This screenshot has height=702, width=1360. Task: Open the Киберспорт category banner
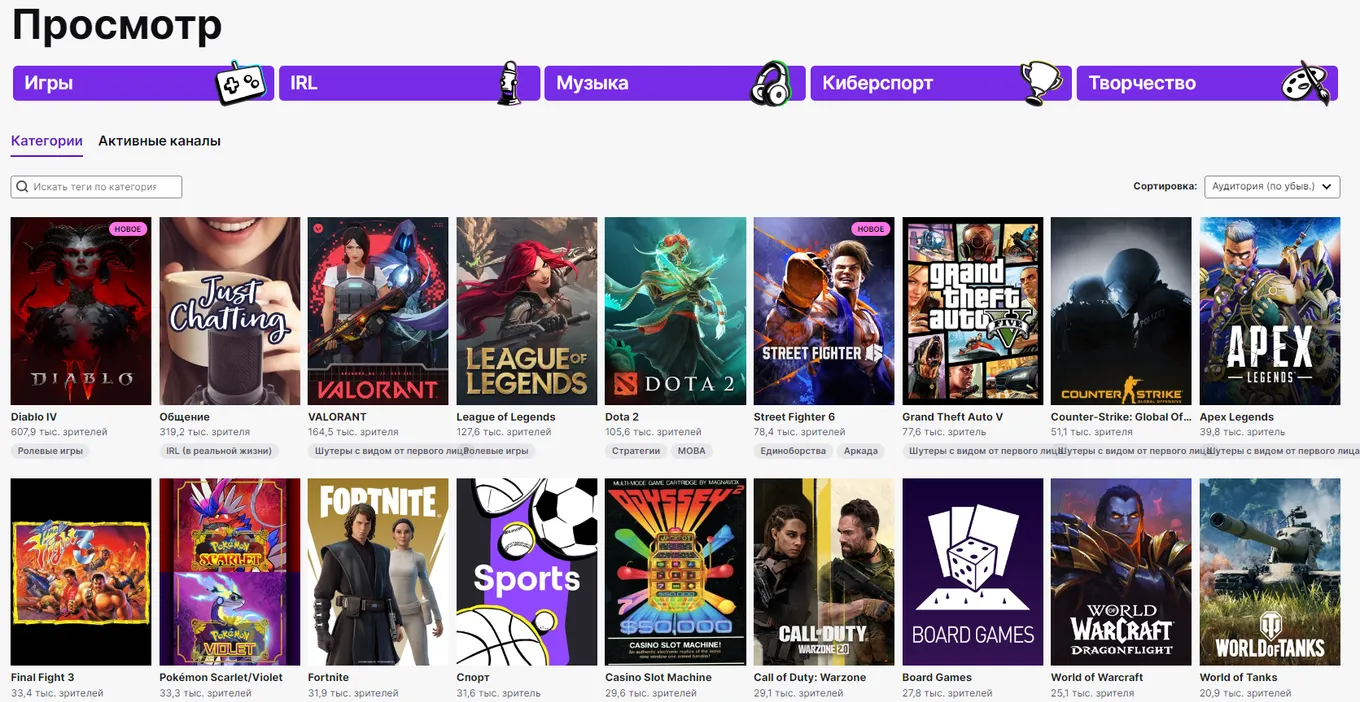(x=941, y=83)
